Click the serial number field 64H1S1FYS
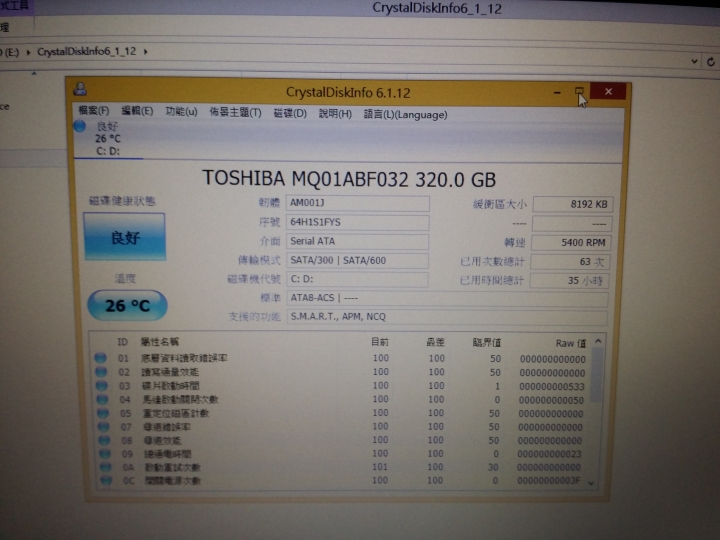Screen dimensions: 720x540 (x=358, y=222)
